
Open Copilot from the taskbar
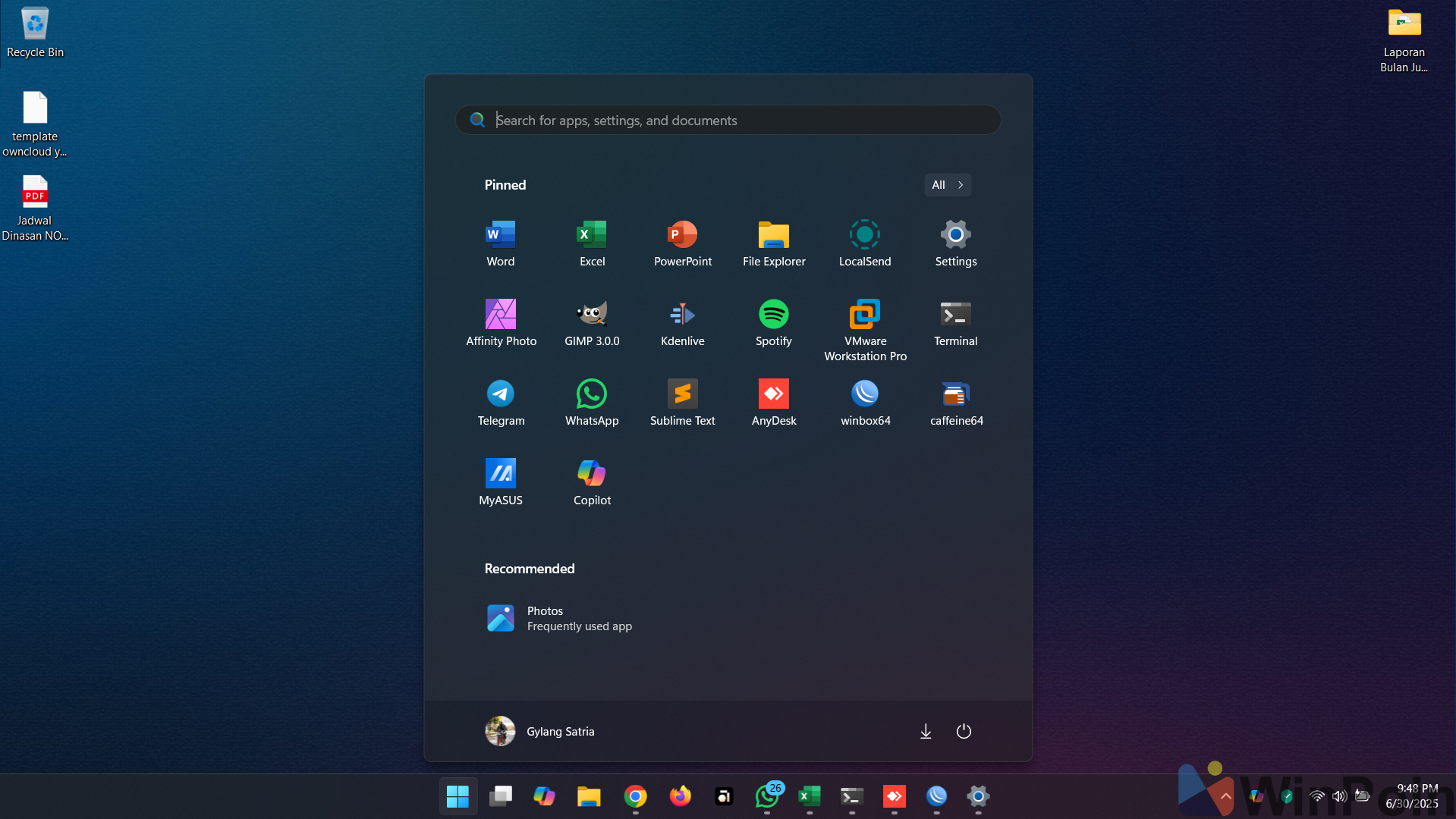point(544,796)
